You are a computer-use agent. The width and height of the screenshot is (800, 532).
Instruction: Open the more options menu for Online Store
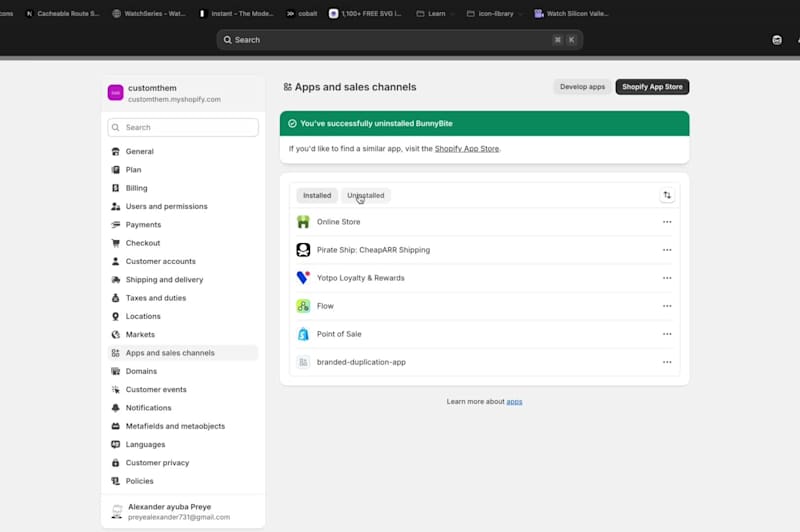pyautogui.click(x=667, y=222)
